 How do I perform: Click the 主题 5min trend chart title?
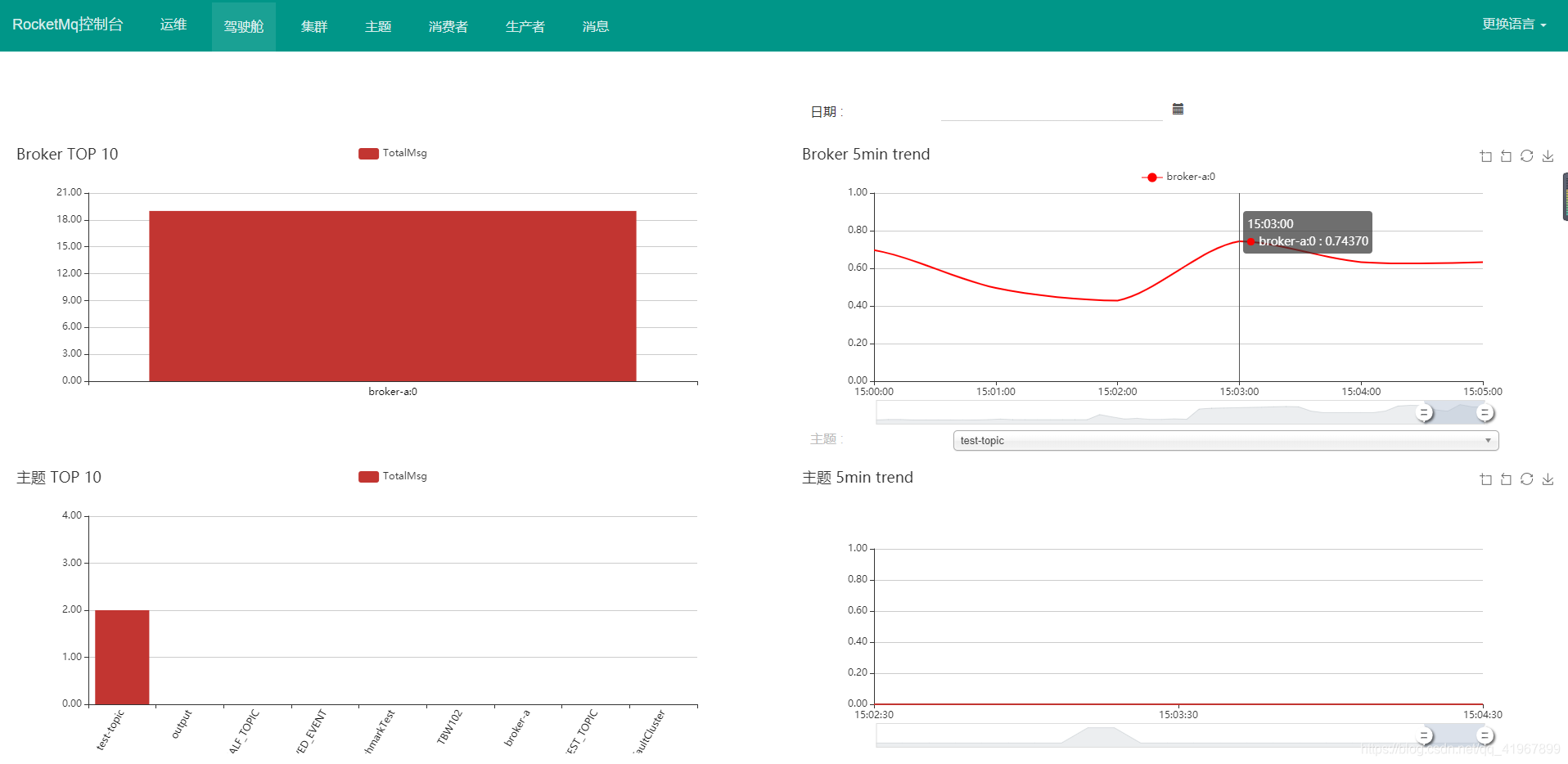coord(858,477)
